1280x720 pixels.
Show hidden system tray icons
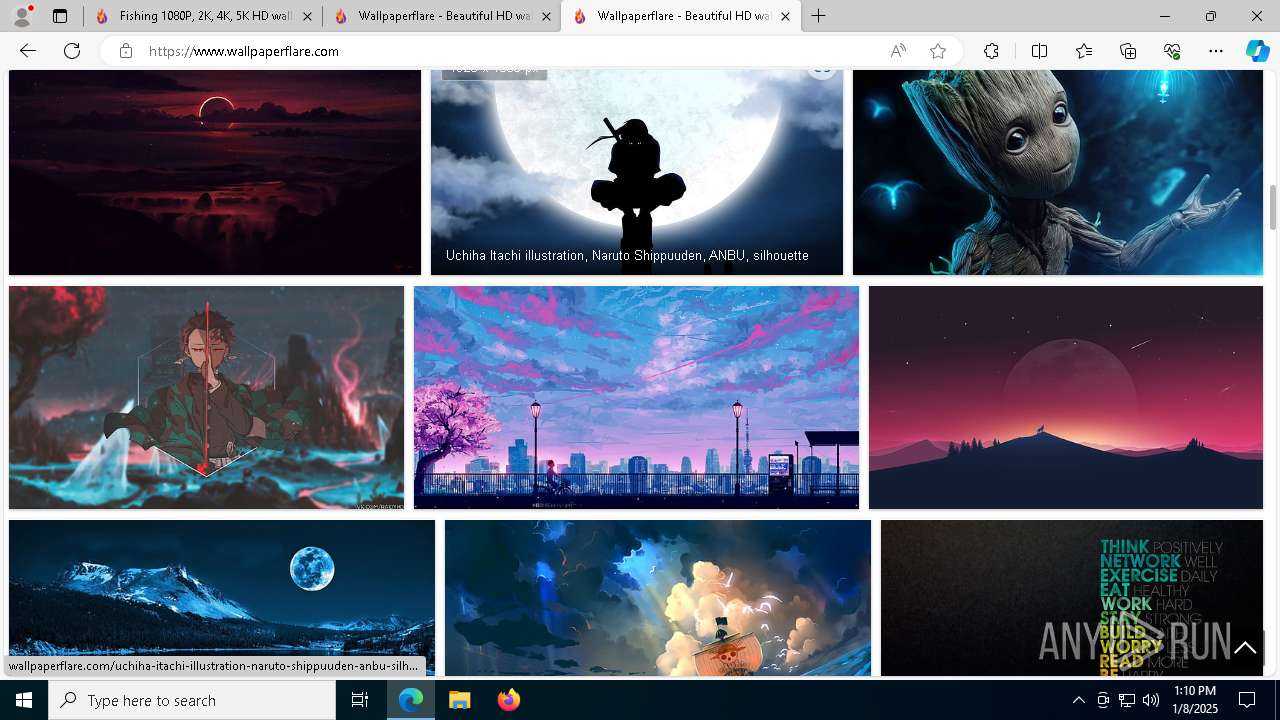click(1078, 700)
